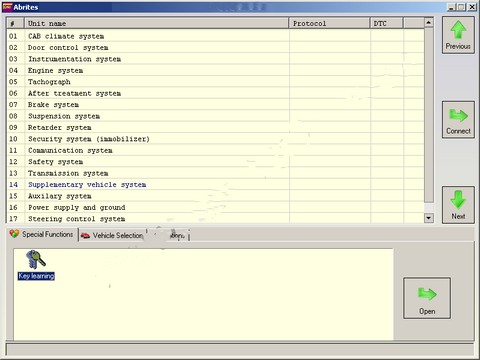Select Safety system row
This screenshot has height=360, width=480.
click(x=215, y=162)
